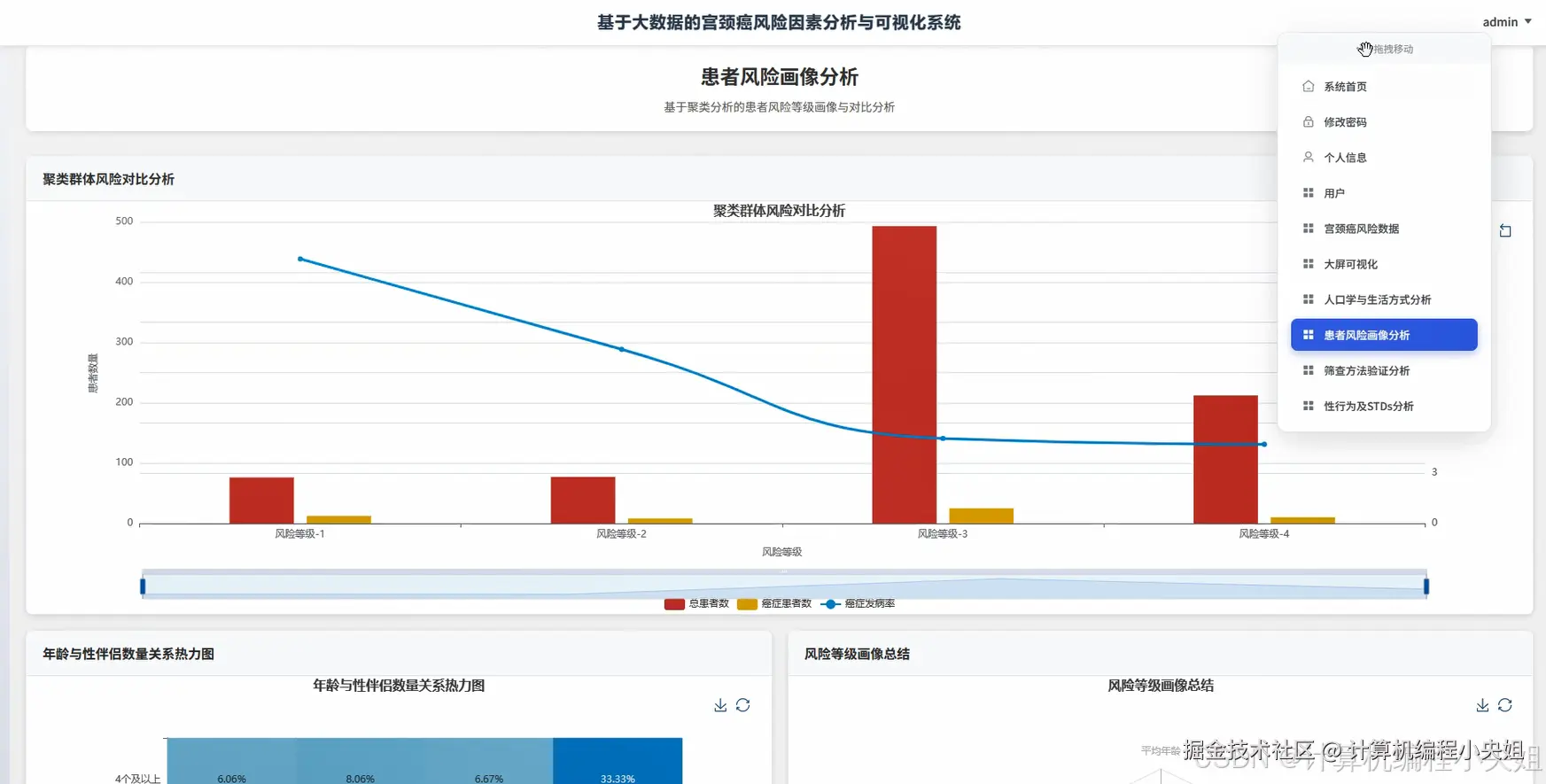Go to 人口学与生活方式分析 page

[x=1384, y=299]
